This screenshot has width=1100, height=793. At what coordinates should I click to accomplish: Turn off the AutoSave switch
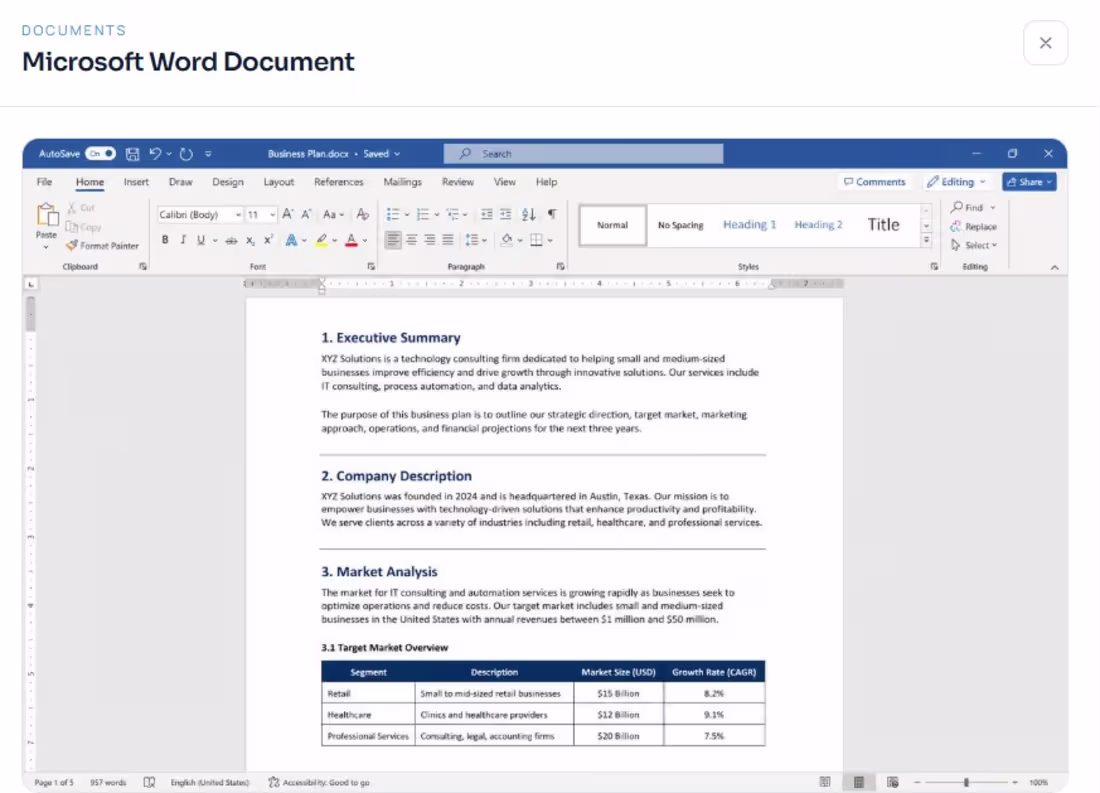(100, 153)
